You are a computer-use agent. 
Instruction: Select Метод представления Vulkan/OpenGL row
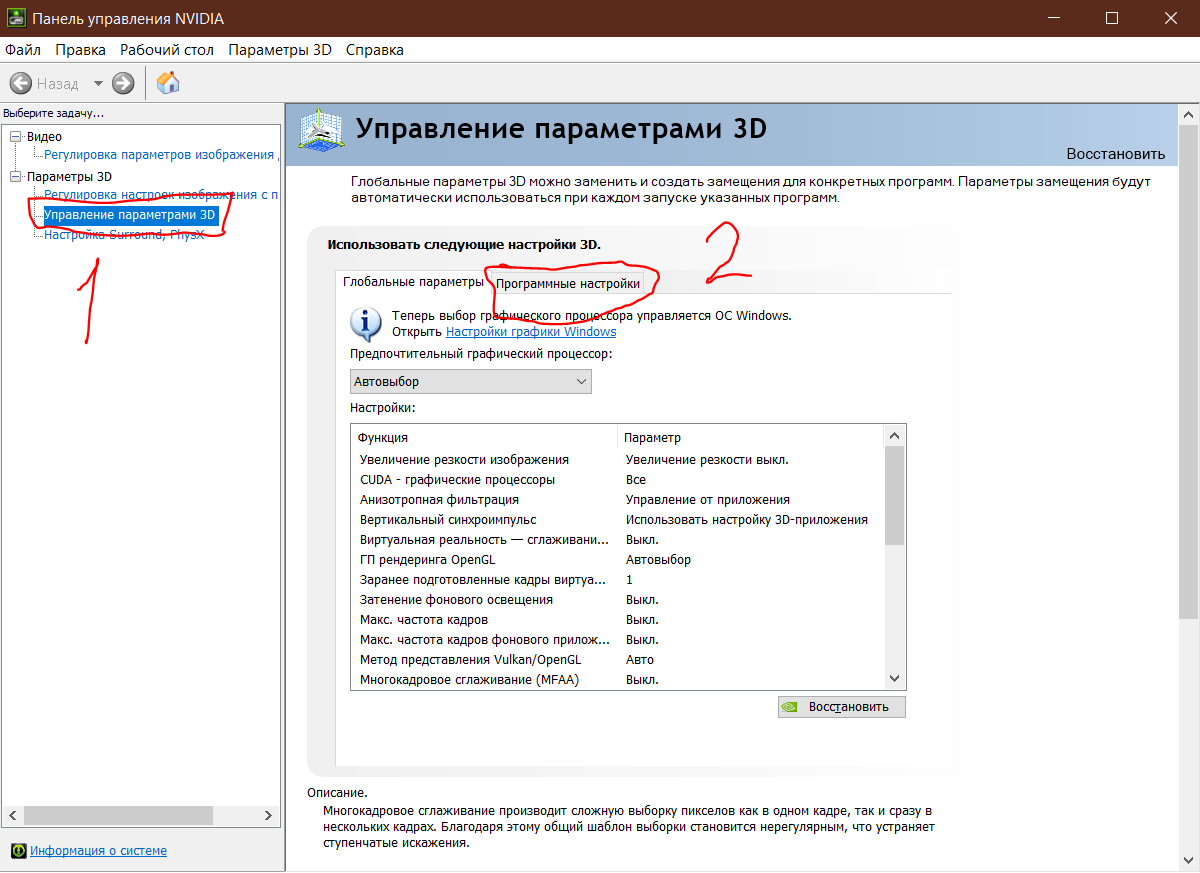[x=618, y=660]
